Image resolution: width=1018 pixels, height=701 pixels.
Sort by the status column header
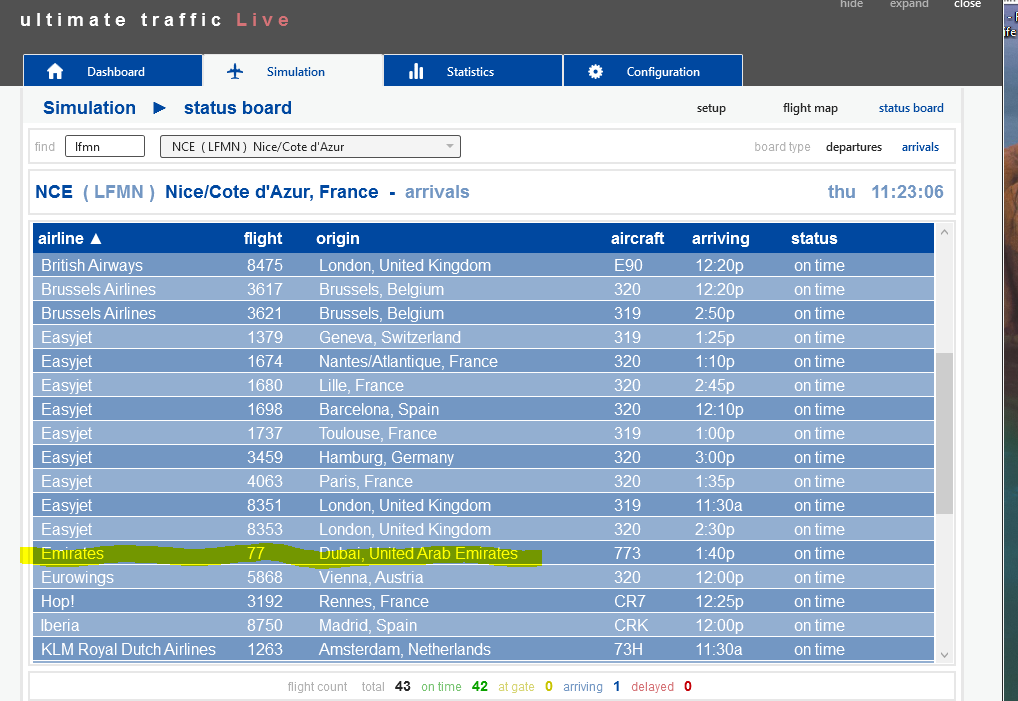pyautogui.click(x=814, y=239)
